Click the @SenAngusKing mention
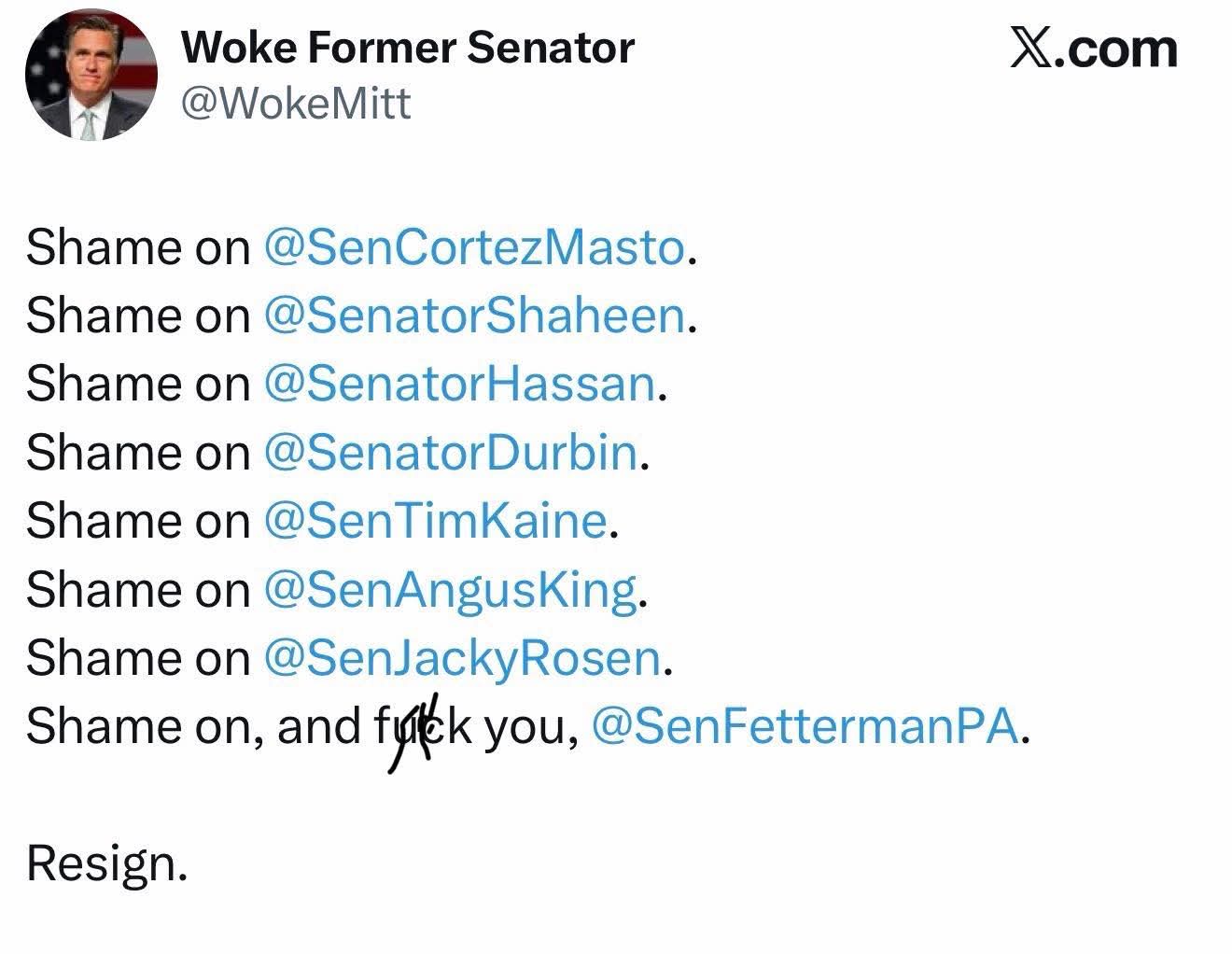The width and height of the screenshot is (1232, 954). pyautogui.click(x=450, y=590)
